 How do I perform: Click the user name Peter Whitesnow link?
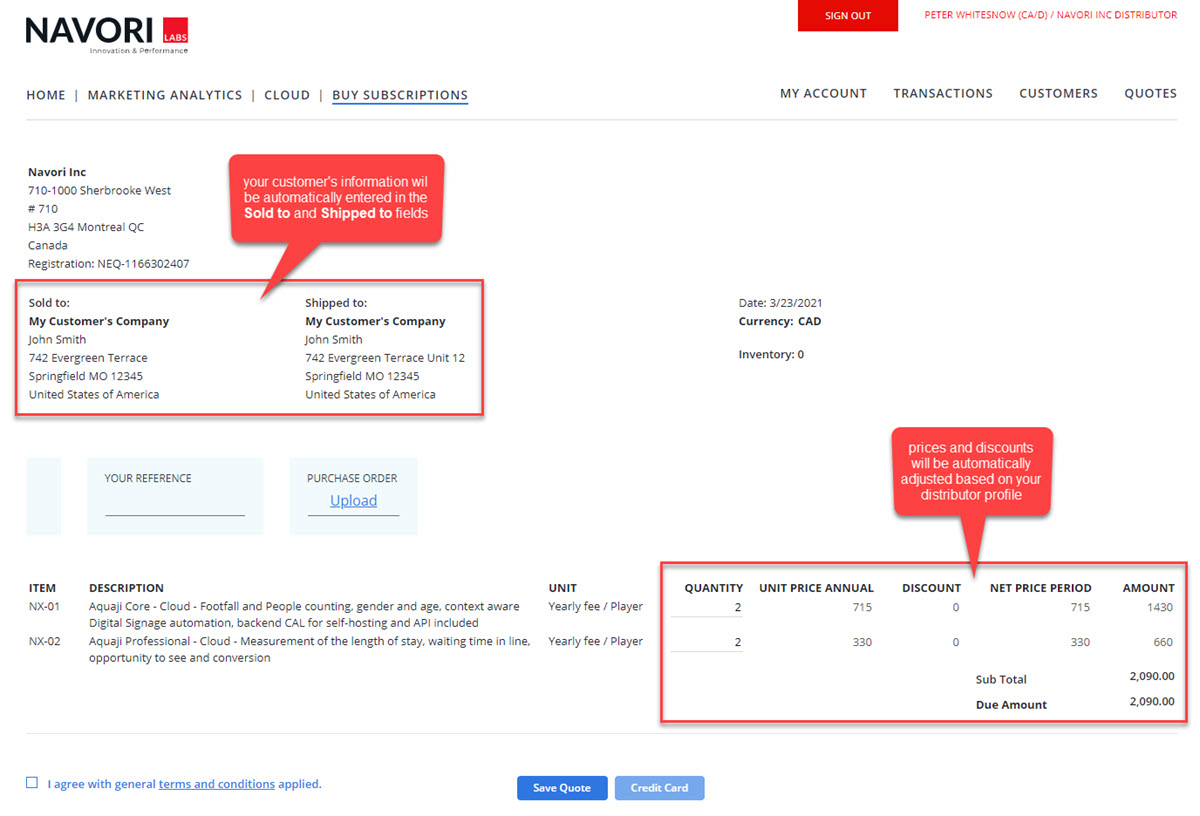1050,15
